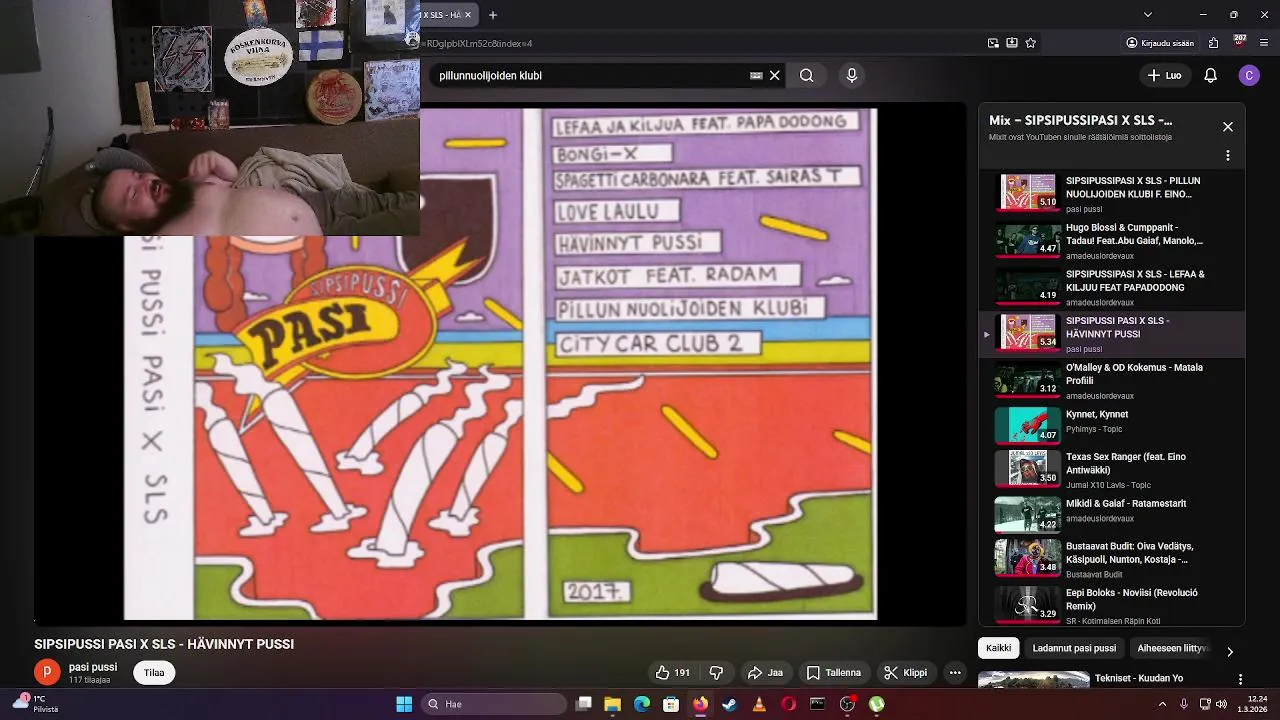Open more actions menu below video
Viewport: 1280px width, 720px height.
(955, 673)
